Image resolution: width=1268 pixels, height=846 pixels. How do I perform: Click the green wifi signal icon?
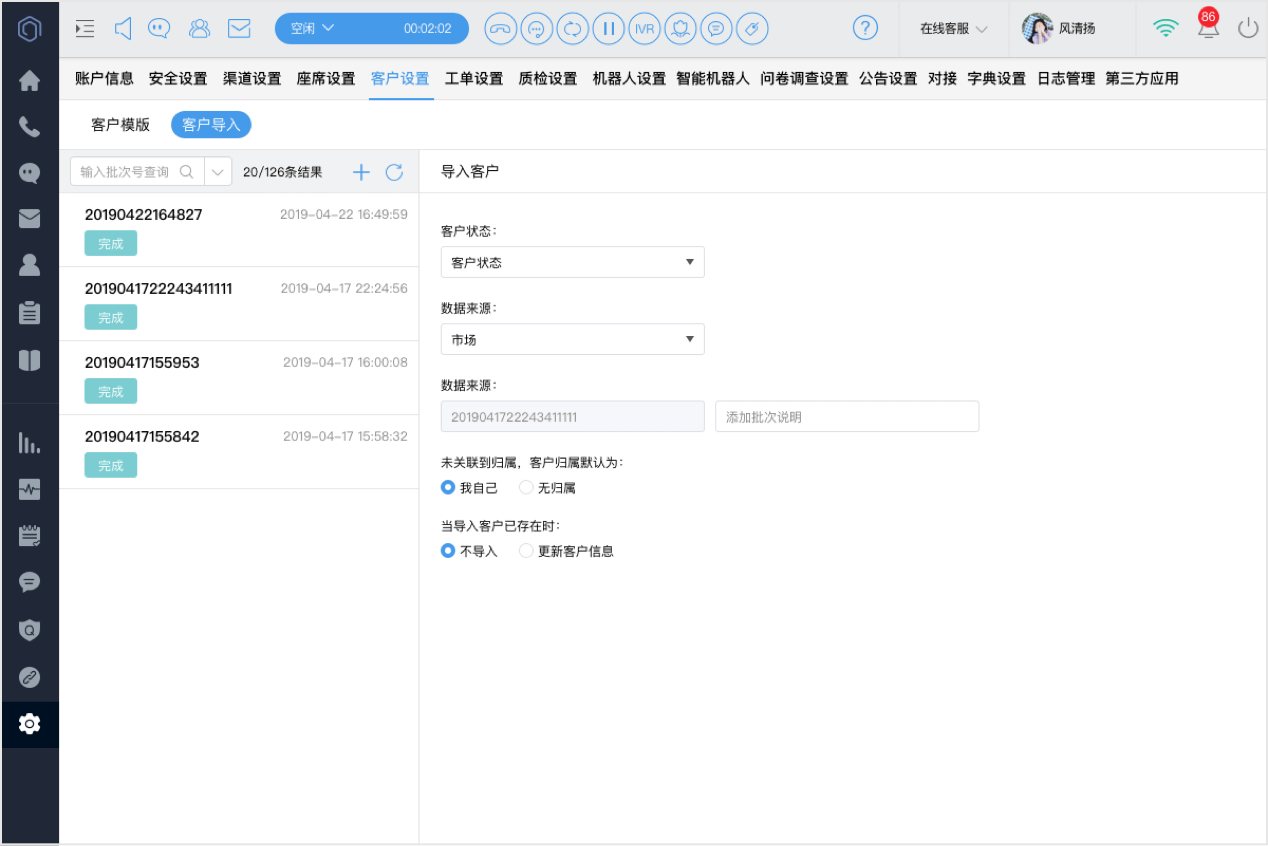(1166, 28)
